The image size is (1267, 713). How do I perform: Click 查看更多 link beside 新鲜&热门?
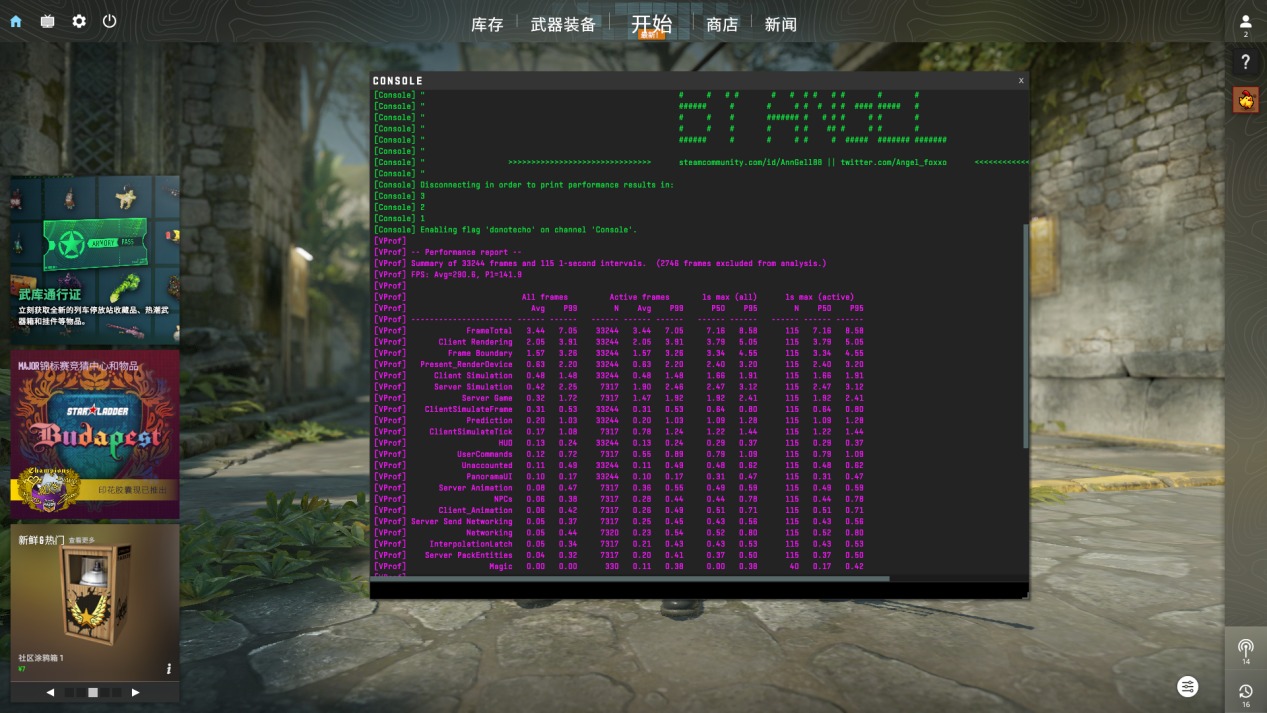[x=81, y=540]
